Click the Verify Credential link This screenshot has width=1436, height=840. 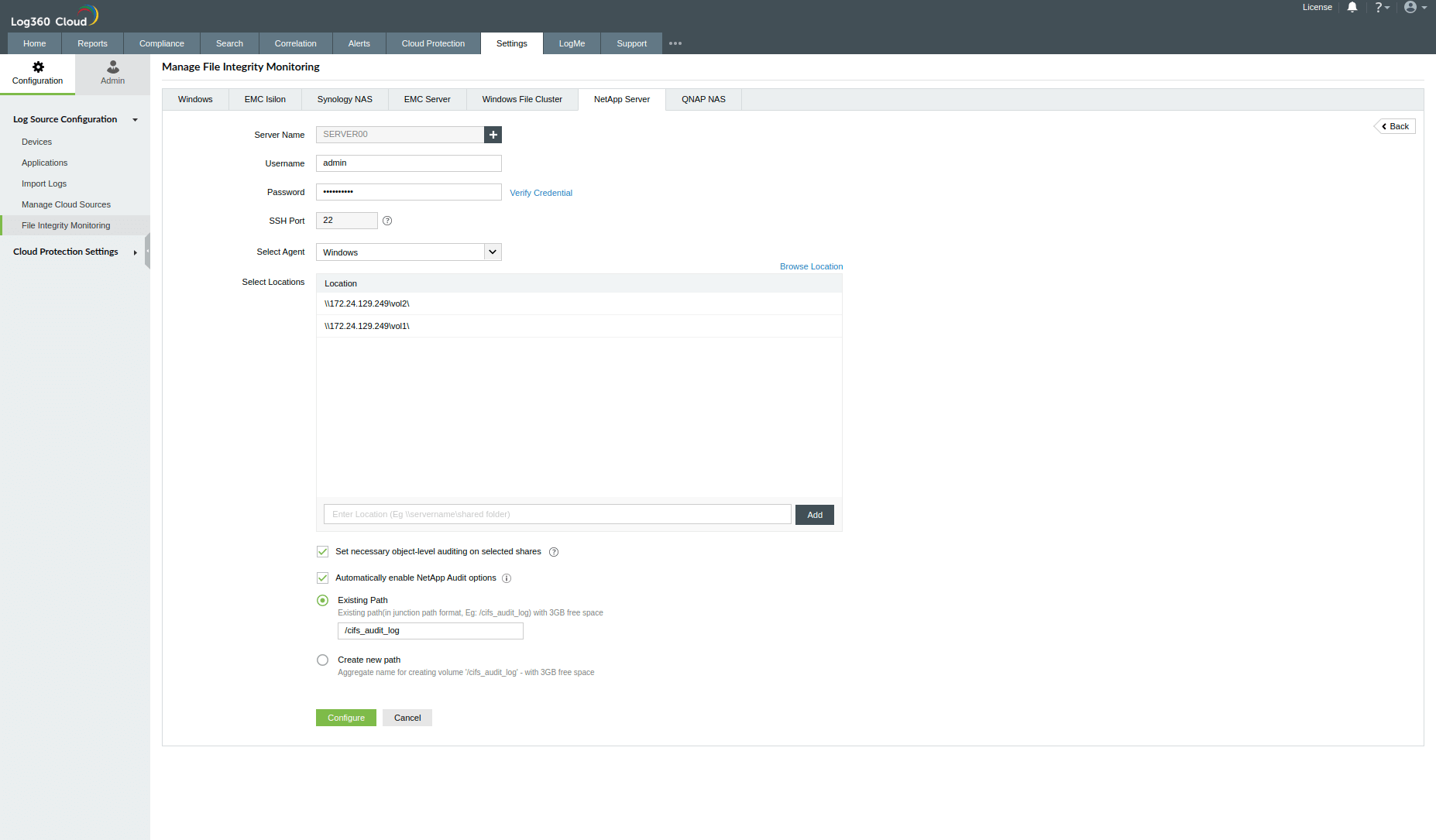tap(541, 192)
